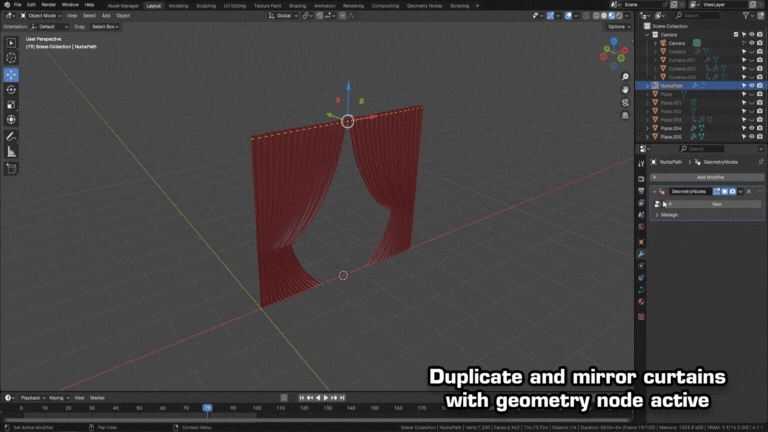Toggle GeometryNodes modifier viewport display

[x=724, y=192]
